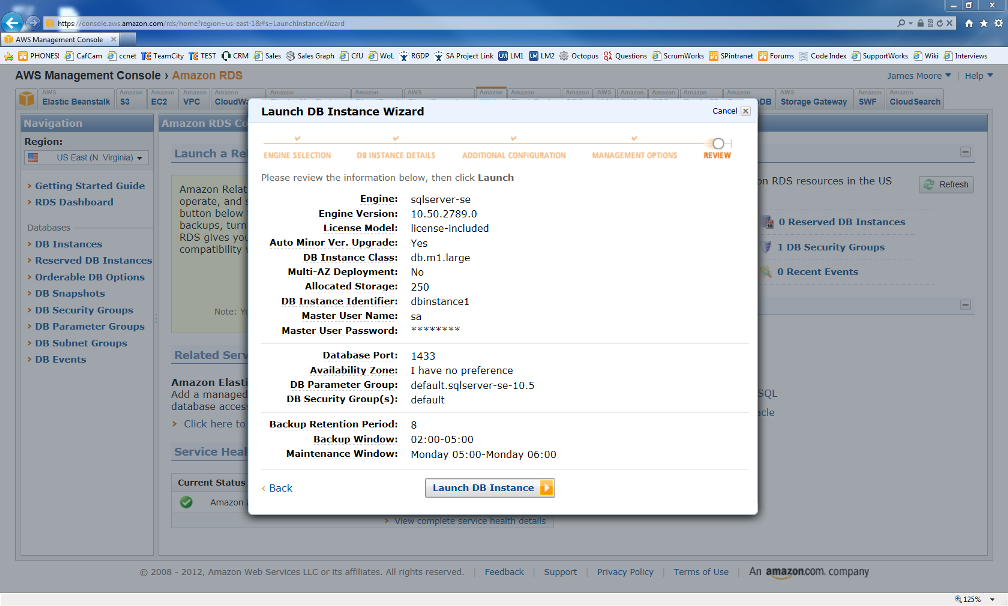The height and width of the screenshot is (606, 1008).
Task: Jump to the Management Options step
Action: [634, 156]
